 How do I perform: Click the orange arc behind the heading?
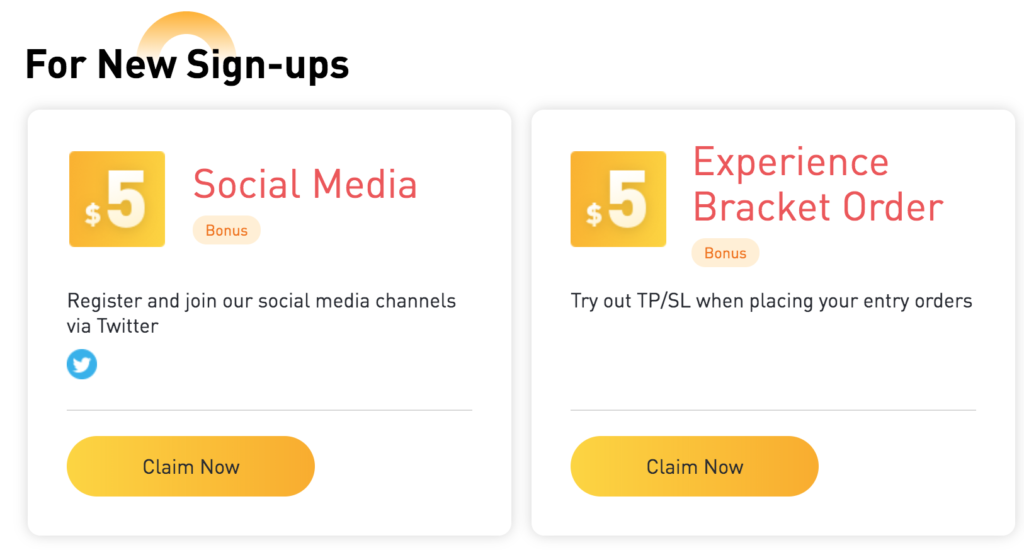click(187, 29)
